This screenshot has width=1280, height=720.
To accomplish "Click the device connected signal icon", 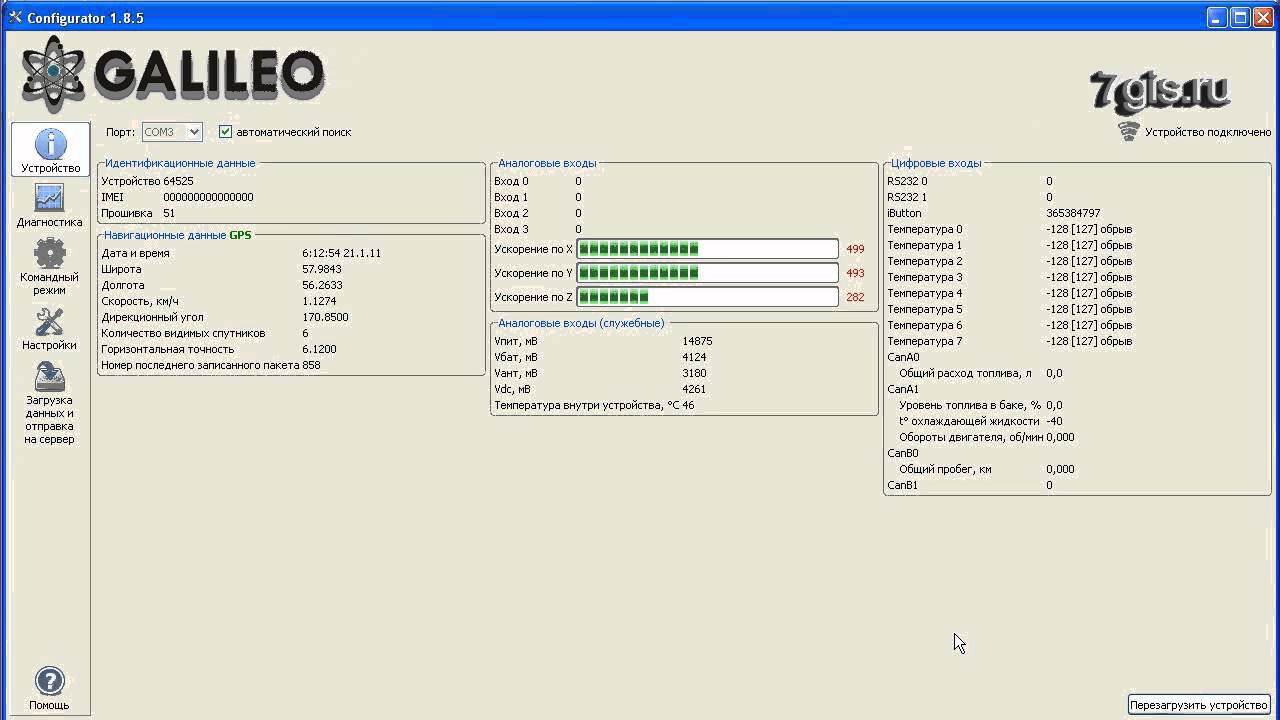I will tap(1128, 131).
